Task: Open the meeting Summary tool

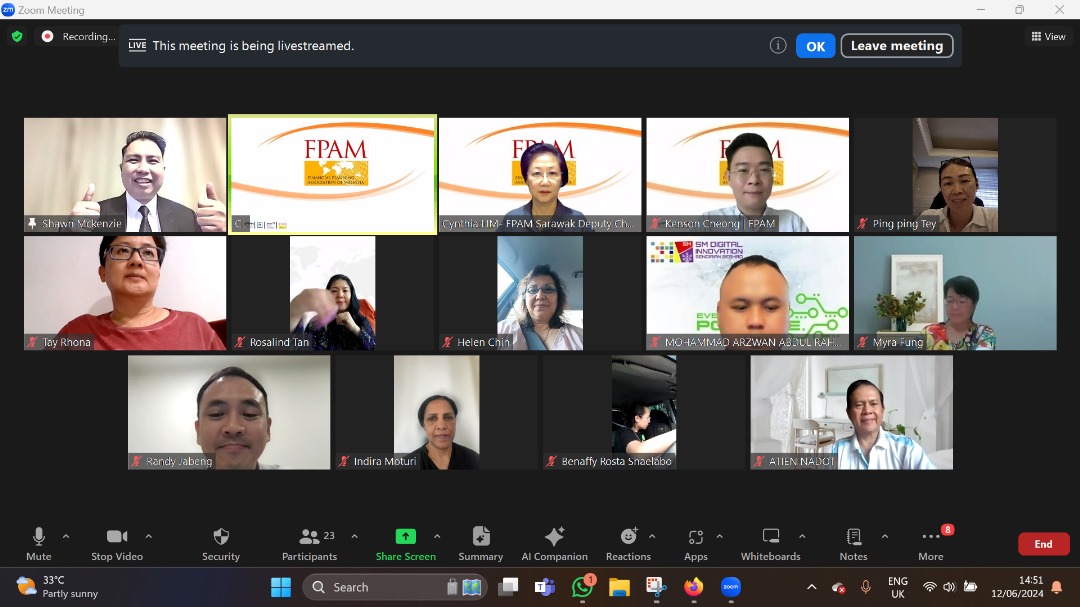Action: pyautogui.click(x=481, y=543)
